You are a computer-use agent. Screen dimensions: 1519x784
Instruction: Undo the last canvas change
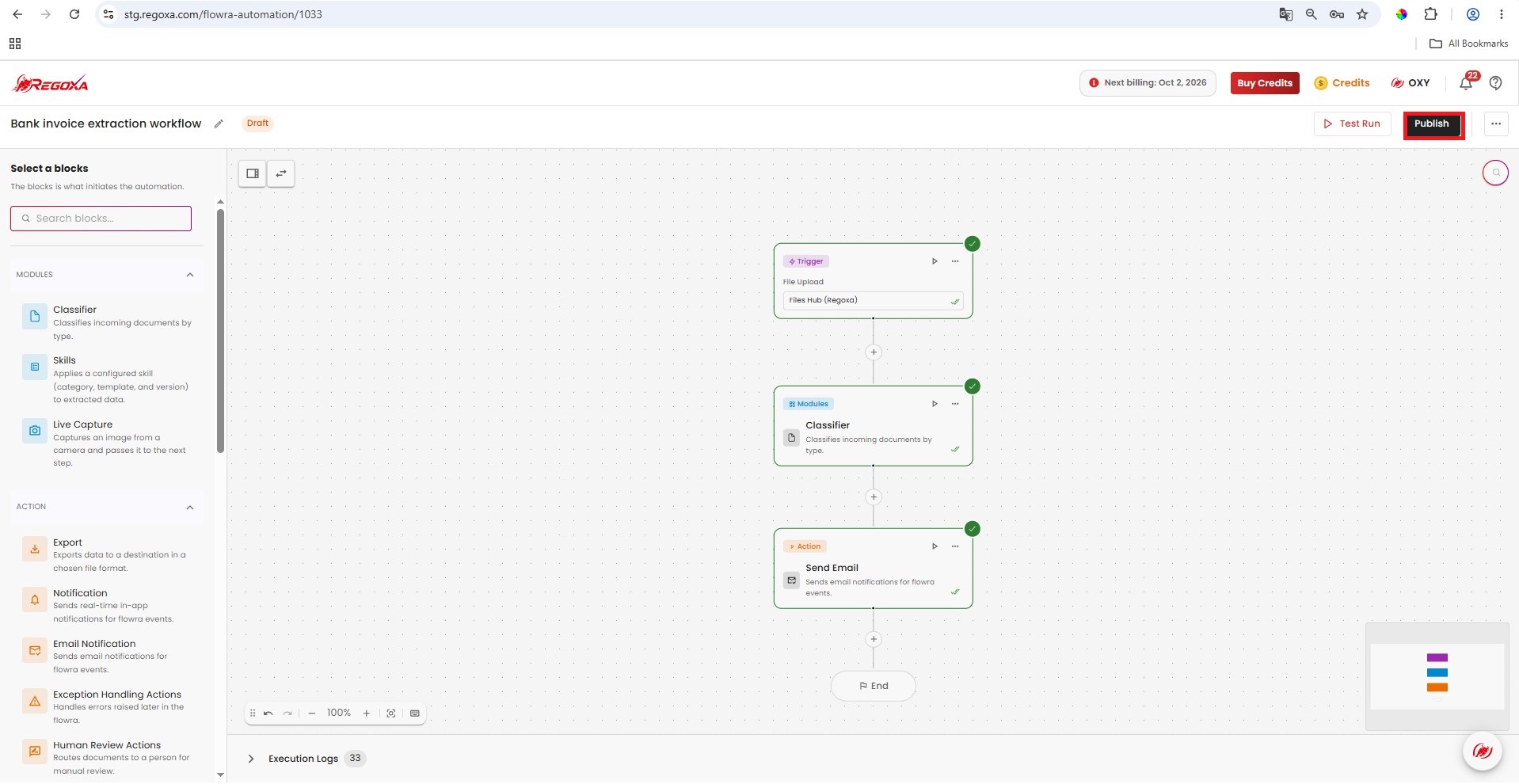point(268,714)
